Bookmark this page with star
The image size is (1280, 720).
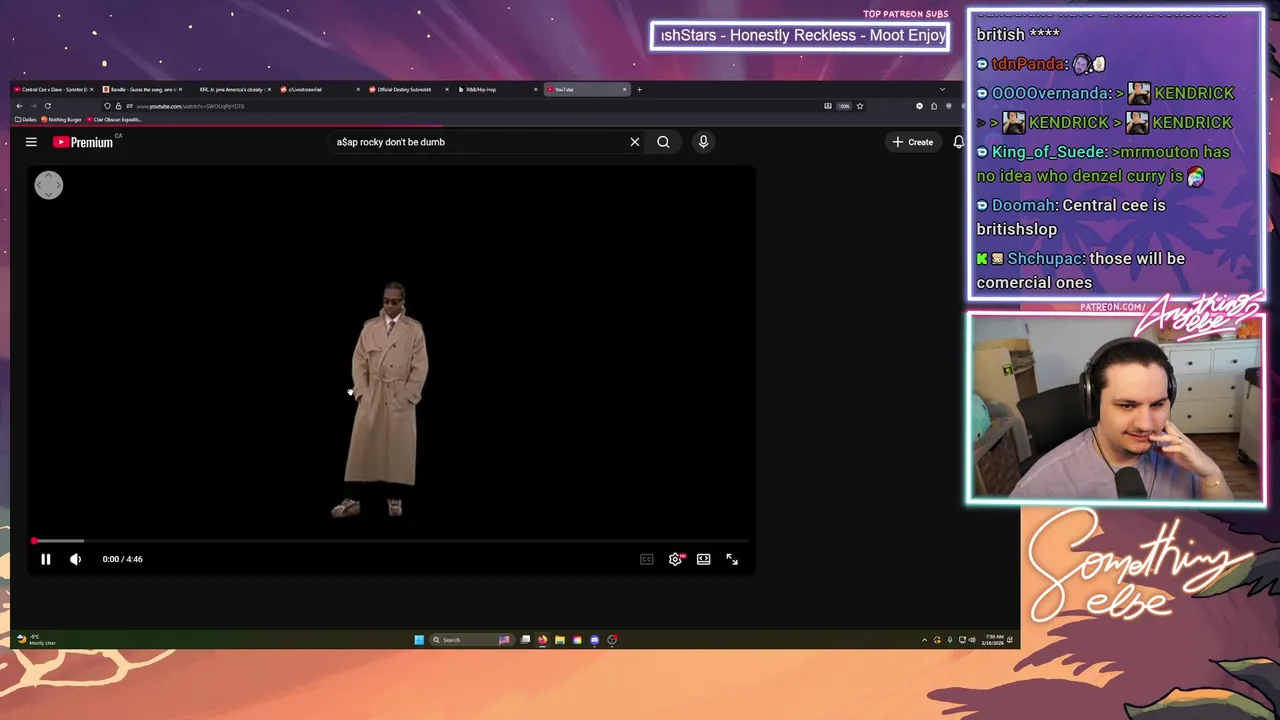[x=860, y=106]
